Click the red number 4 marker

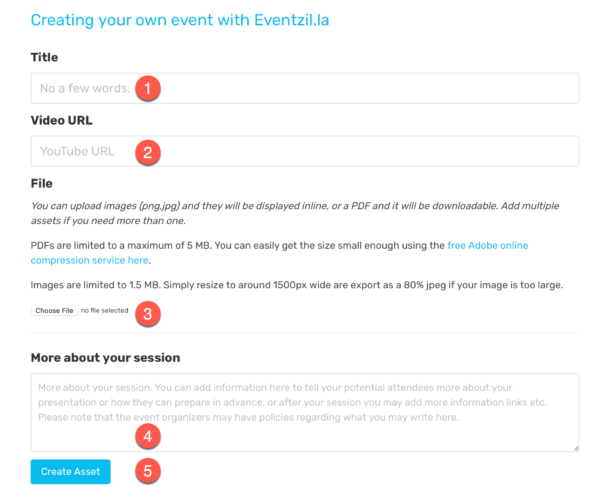pos(148,436)
